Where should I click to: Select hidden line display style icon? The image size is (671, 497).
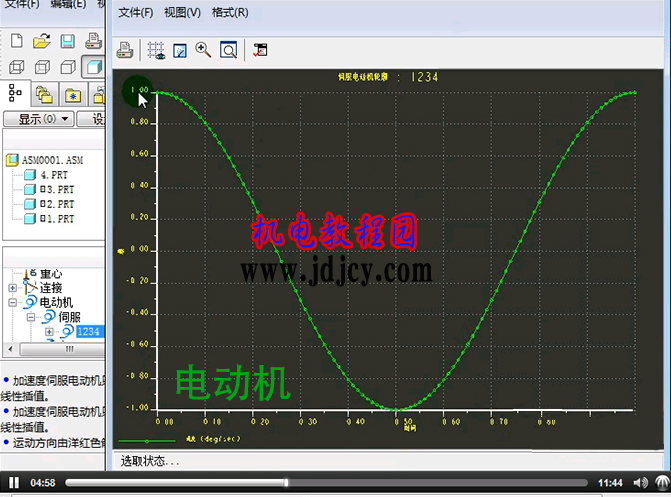pos(42,67)
